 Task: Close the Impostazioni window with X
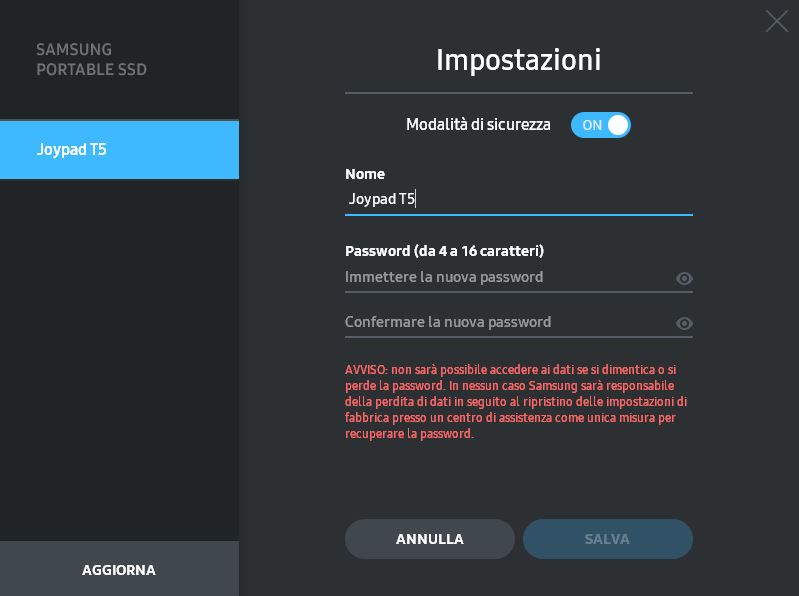point(777,21)
